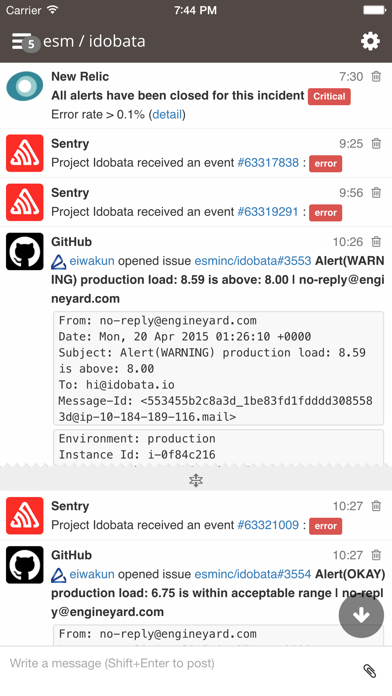Tap the error label on event #63319291

pos(325,213)
